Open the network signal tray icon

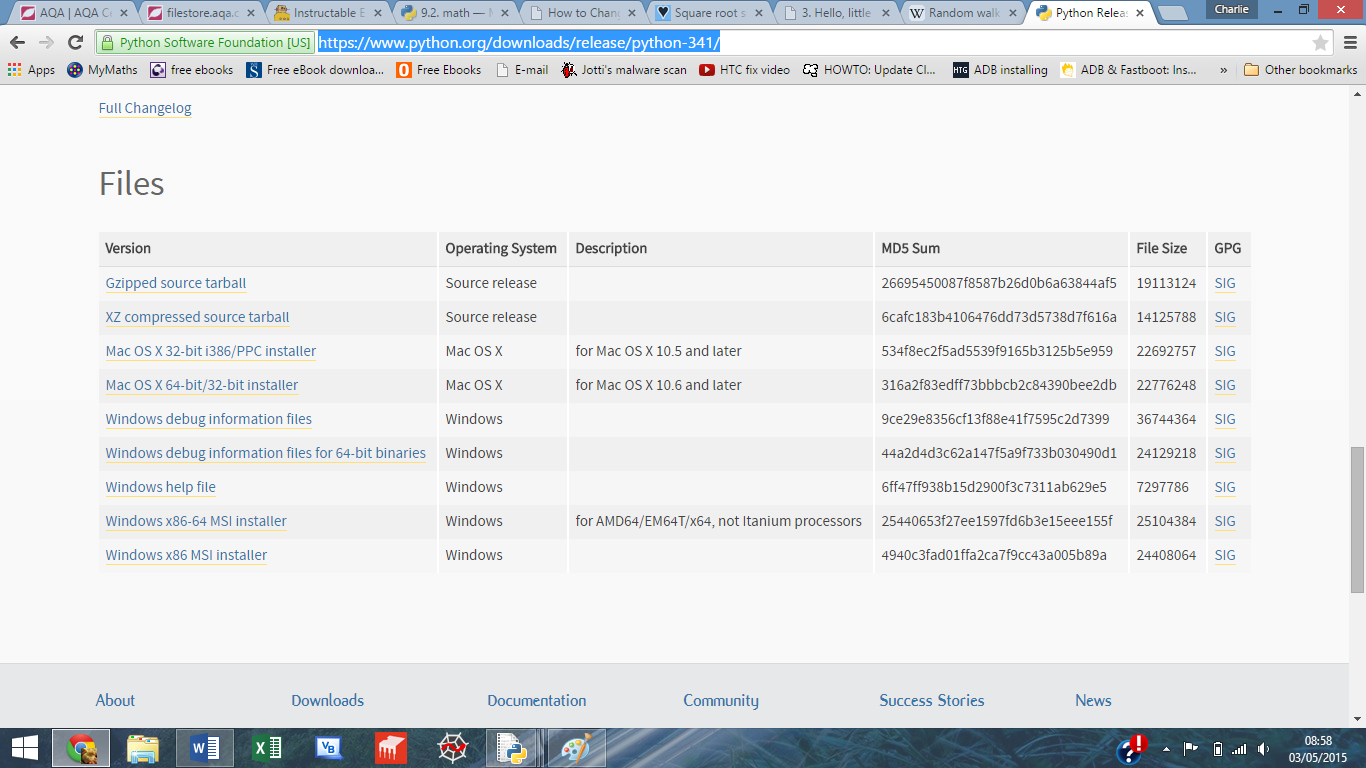pos(1239,748)
